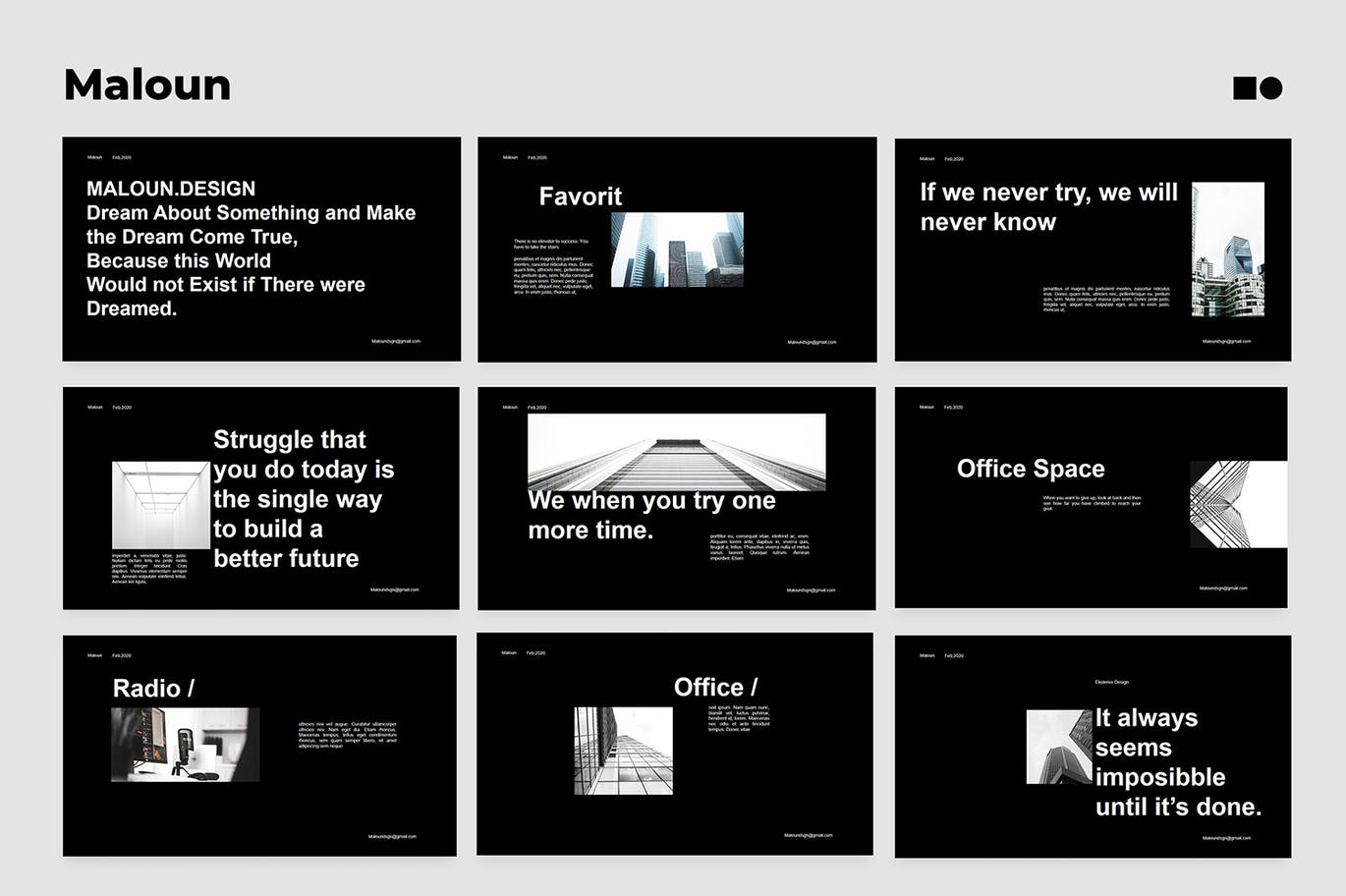Select building photo beside 'If we never try'
This screenshot has height=896, width=1346.
tap(1227, 250)
